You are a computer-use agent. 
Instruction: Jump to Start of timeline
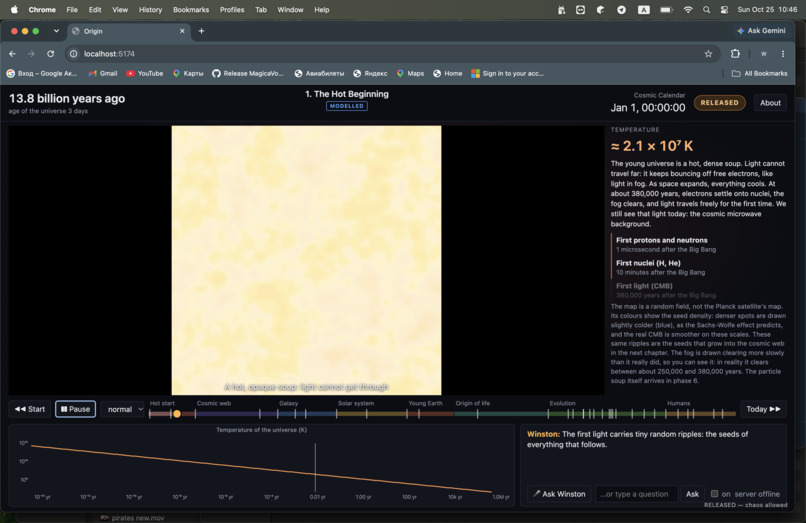click(x=30, y=409)
